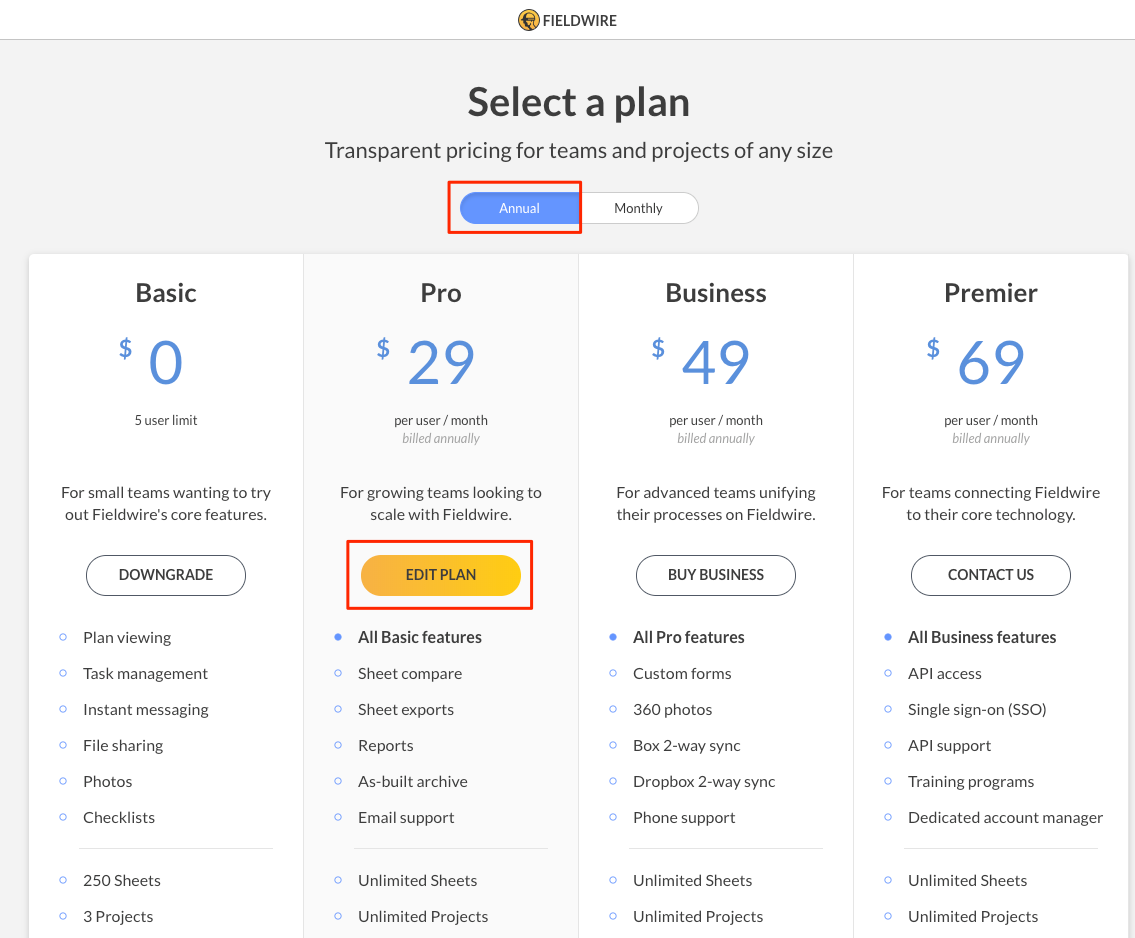Click the Premier plan heading
This screenshot has width=1135, height=938.
click(991, 293)
